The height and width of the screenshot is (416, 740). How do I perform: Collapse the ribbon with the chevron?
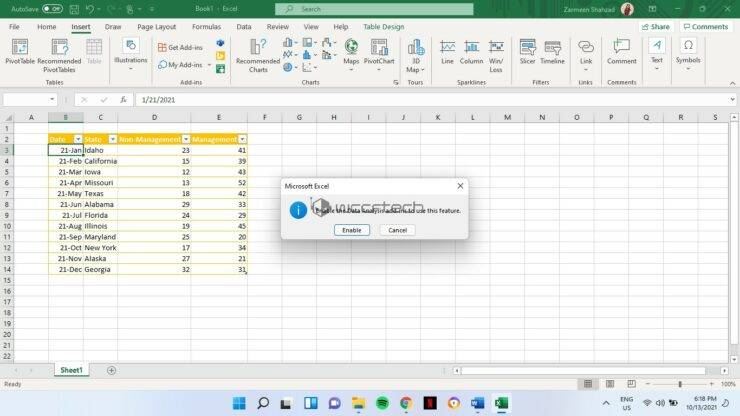point(732,83)
